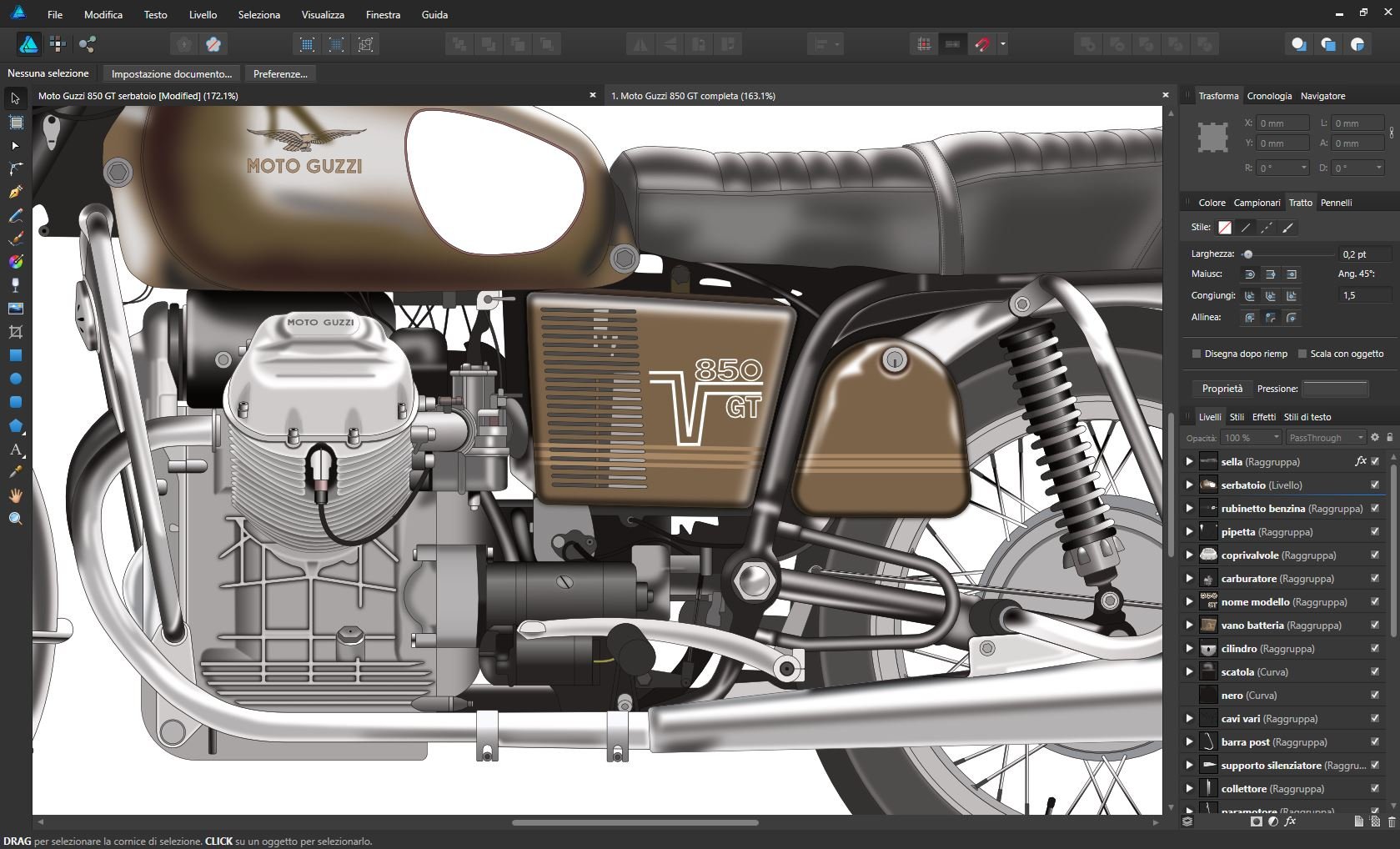Image resolution: width=1400 pixels, height=849 pixels.
Task: Select the Artboard tool
Action: point(15,123)
